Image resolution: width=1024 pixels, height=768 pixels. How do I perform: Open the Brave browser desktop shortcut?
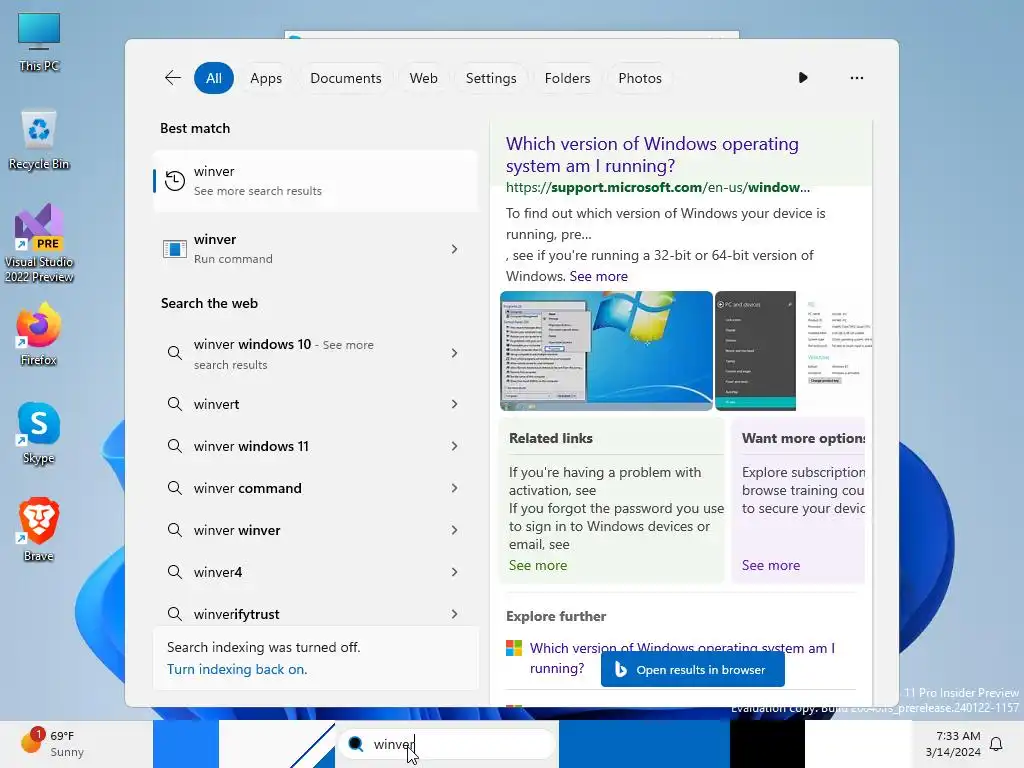(x=39, y=530)
